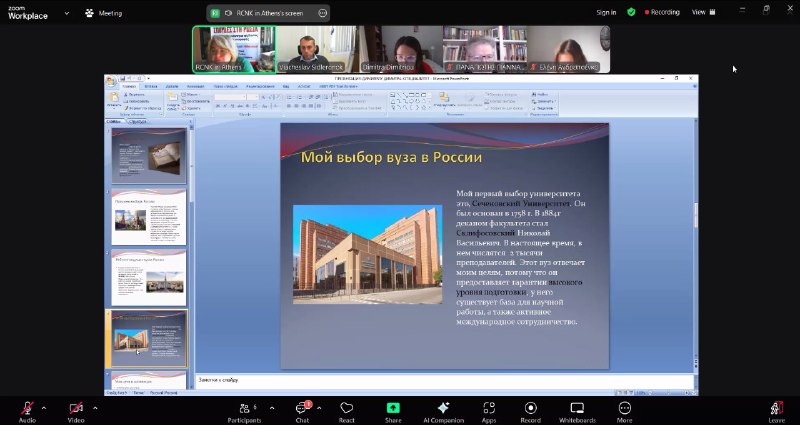Open options for RCNK in Athens's screen share

(322, 13)
